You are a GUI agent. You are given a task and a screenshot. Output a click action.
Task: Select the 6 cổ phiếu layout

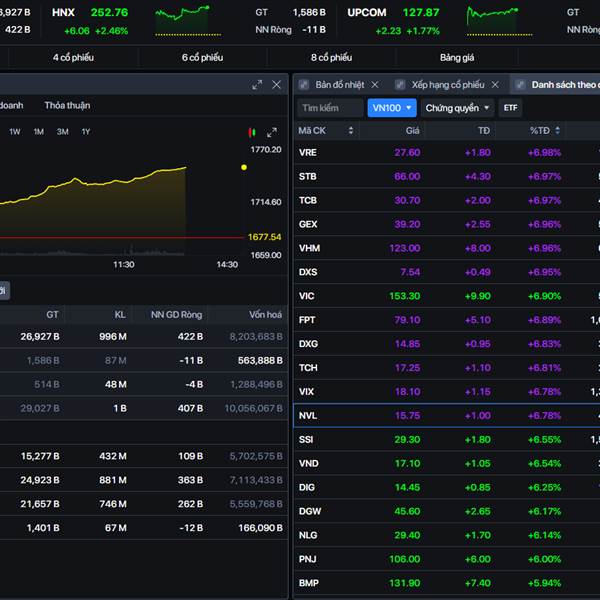202,57
